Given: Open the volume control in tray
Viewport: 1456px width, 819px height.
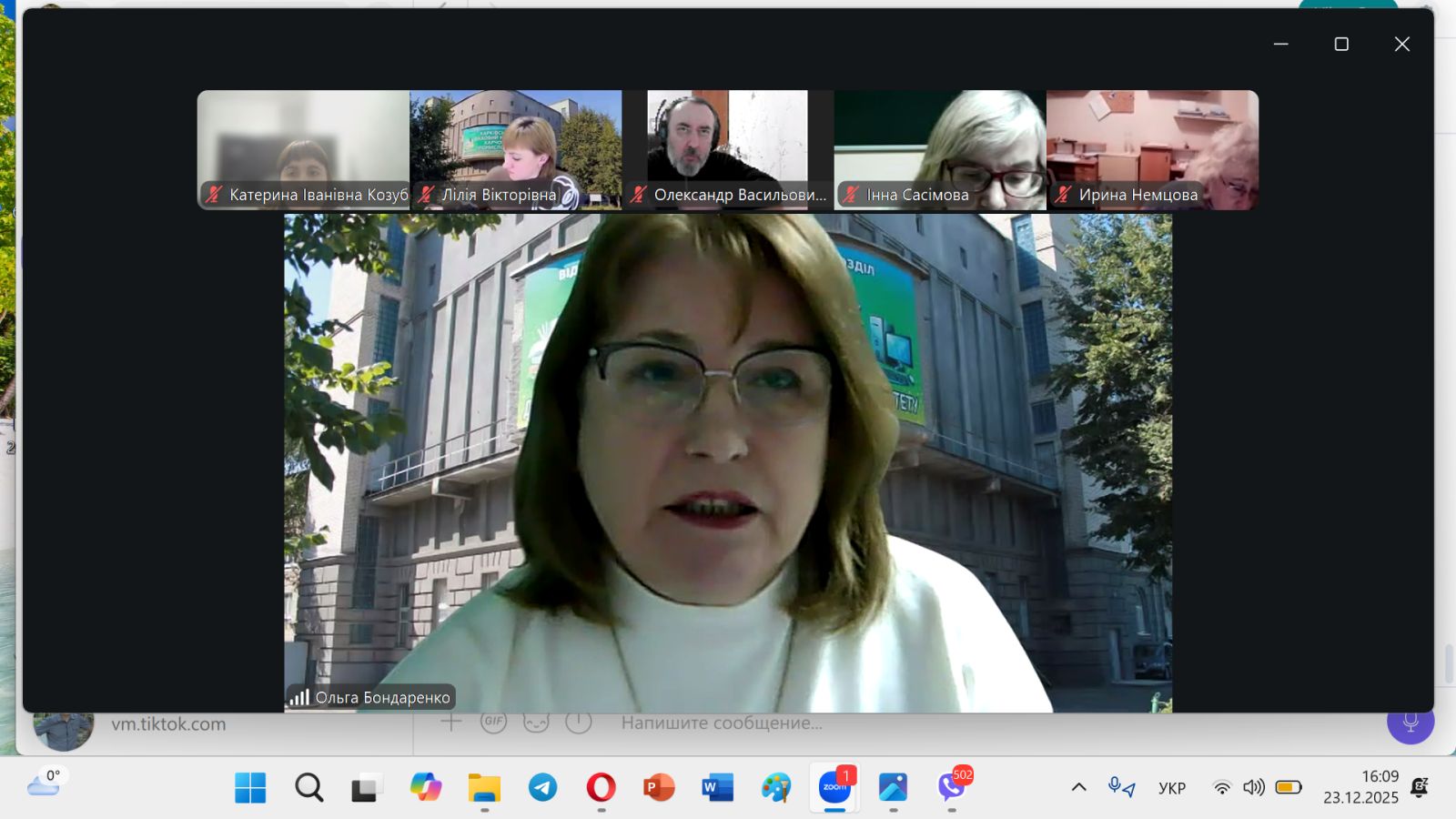Looking at the screenshot, I should pos(1254,787).
